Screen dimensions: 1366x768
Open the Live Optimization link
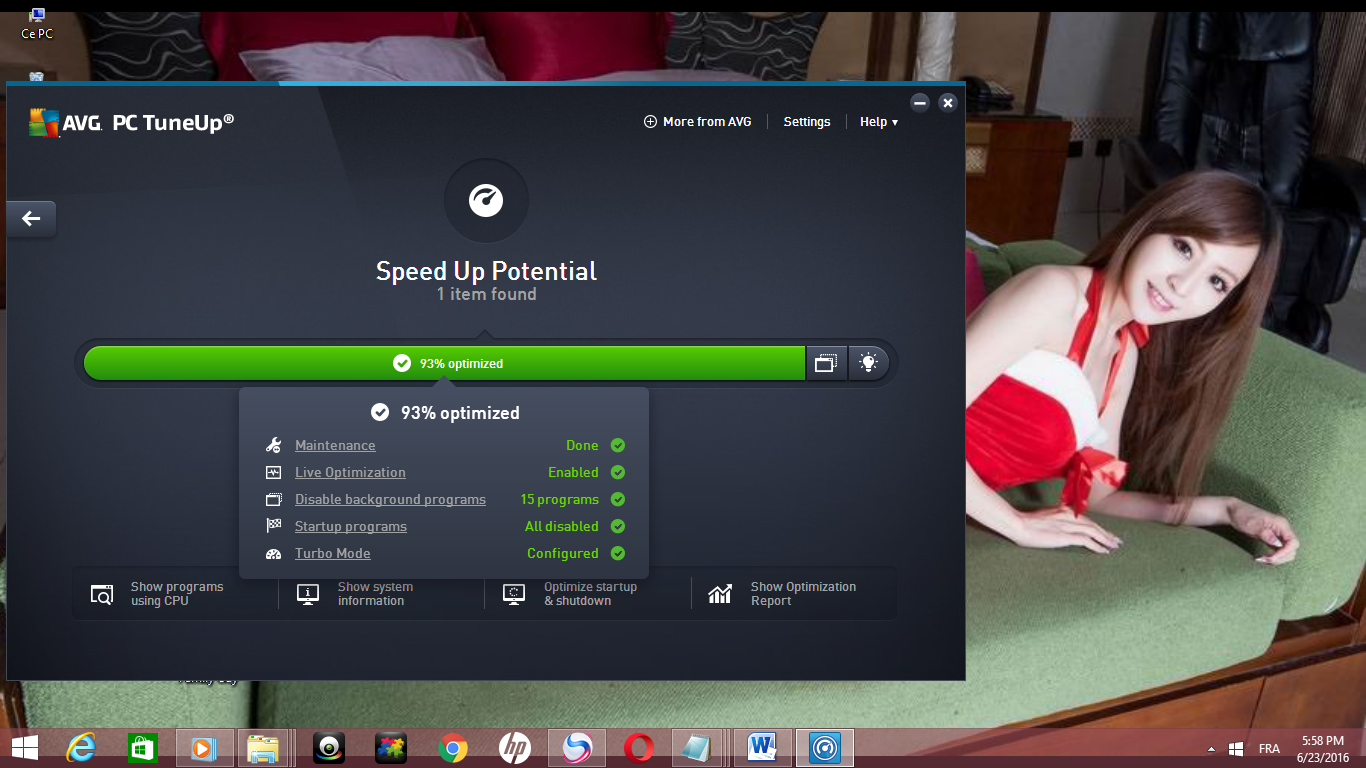point(350,473)
